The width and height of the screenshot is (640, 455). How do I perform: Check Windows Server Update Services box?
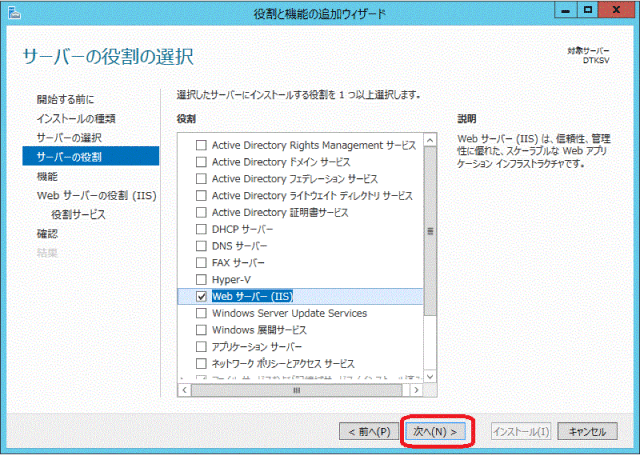coord(201,313)
